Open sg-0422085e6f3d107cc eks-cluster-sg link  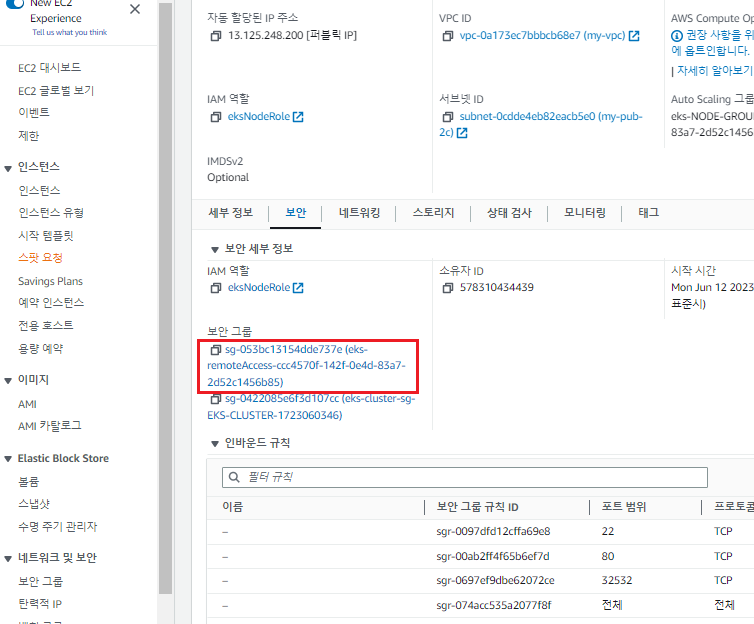pyautogui.click(x=312, y=407)
